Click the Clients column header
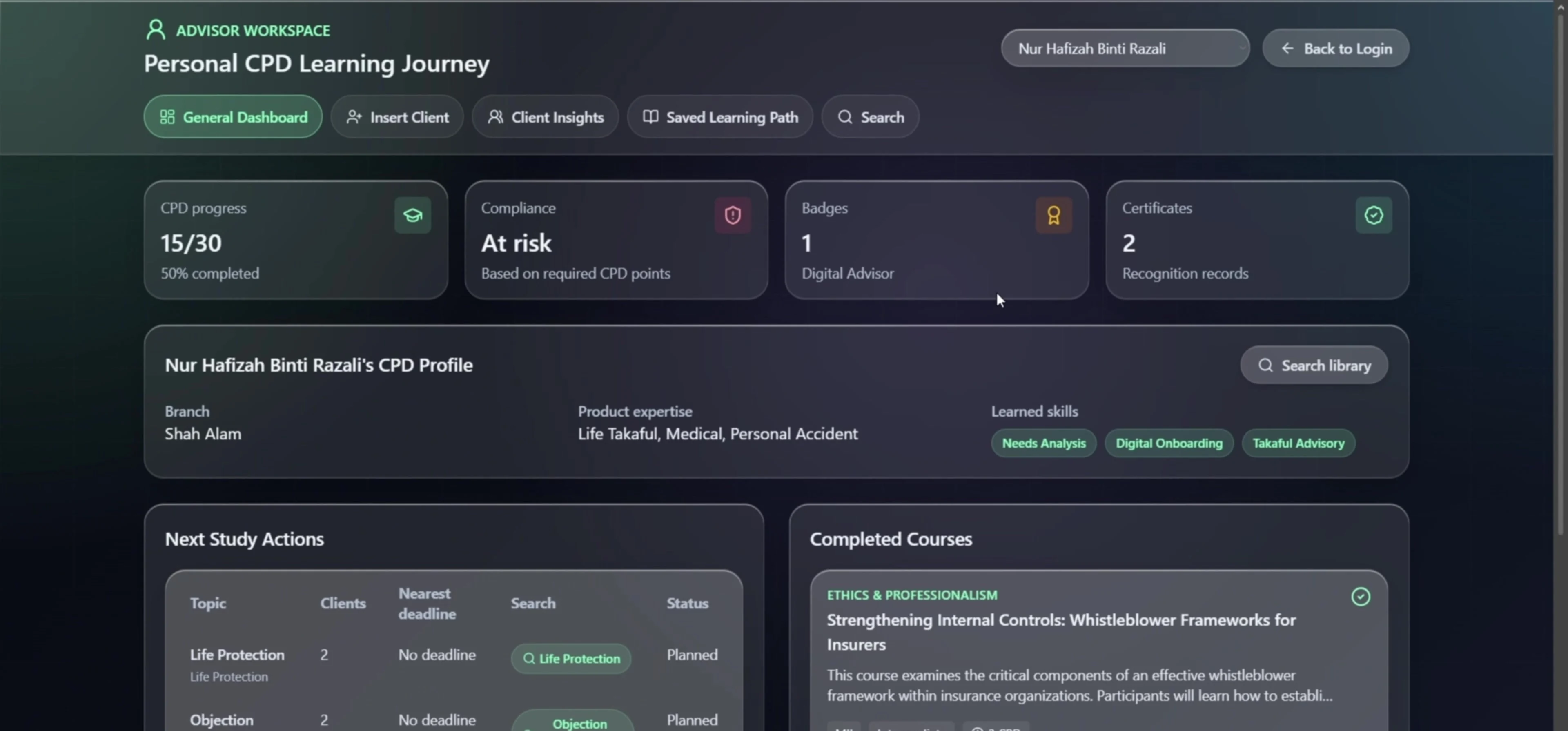This screenshot has height=731, width=1568. 343,603
